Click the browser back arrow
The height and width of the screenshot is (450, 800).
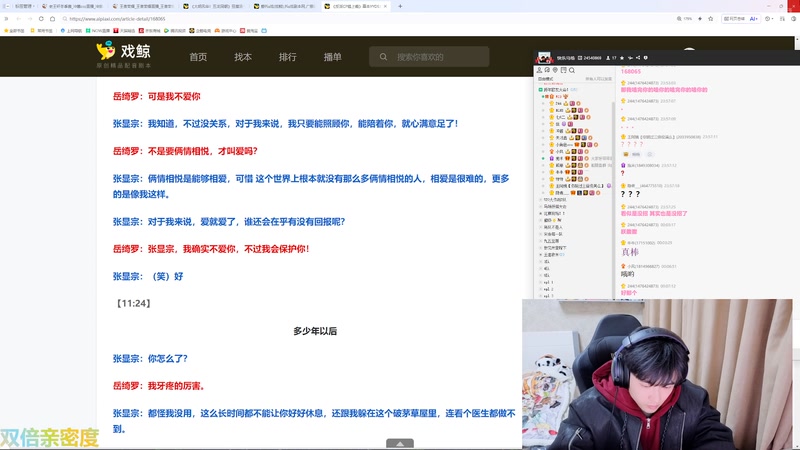18,19
